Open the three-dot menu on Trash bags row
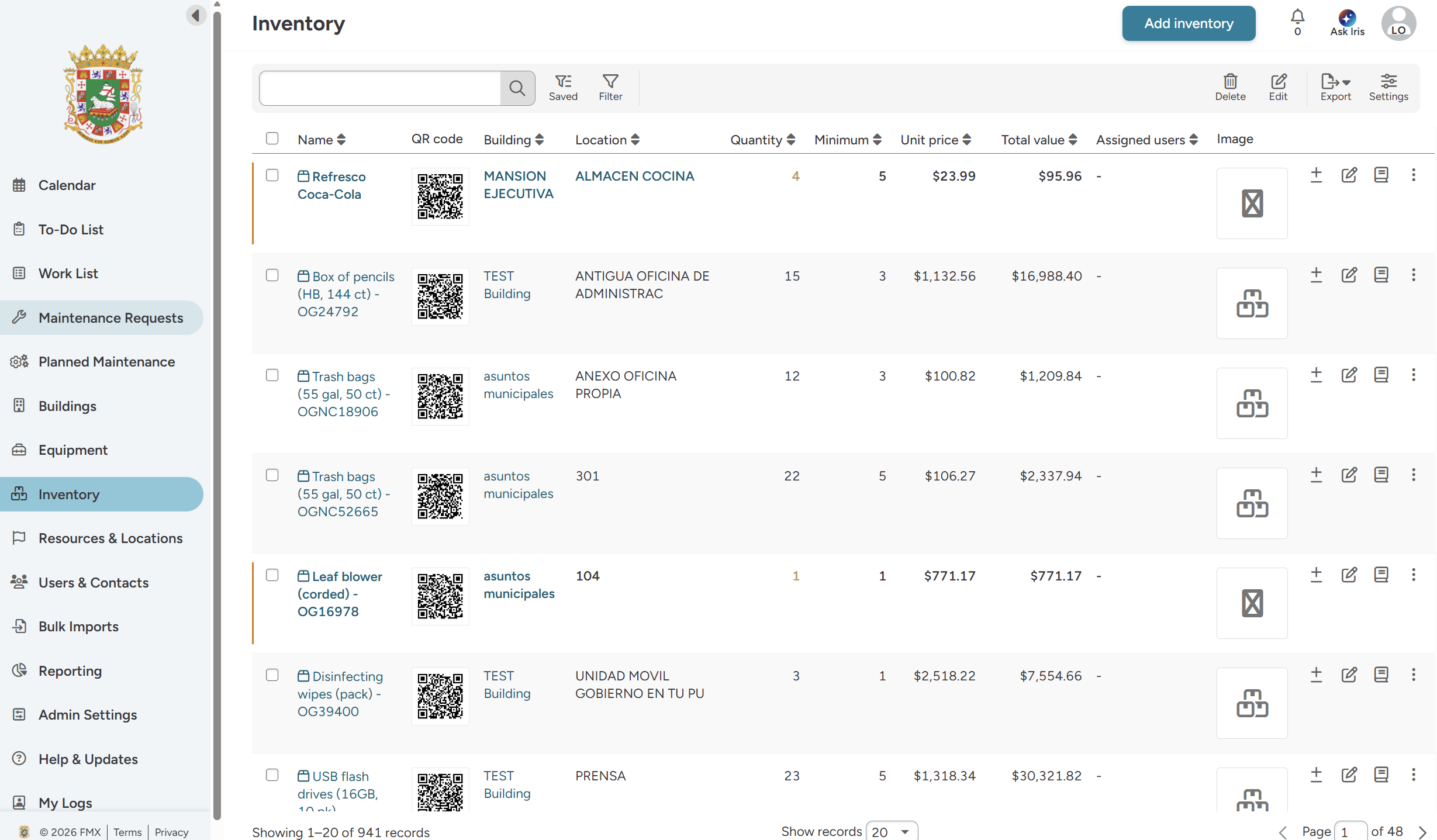 (1415, 374)
